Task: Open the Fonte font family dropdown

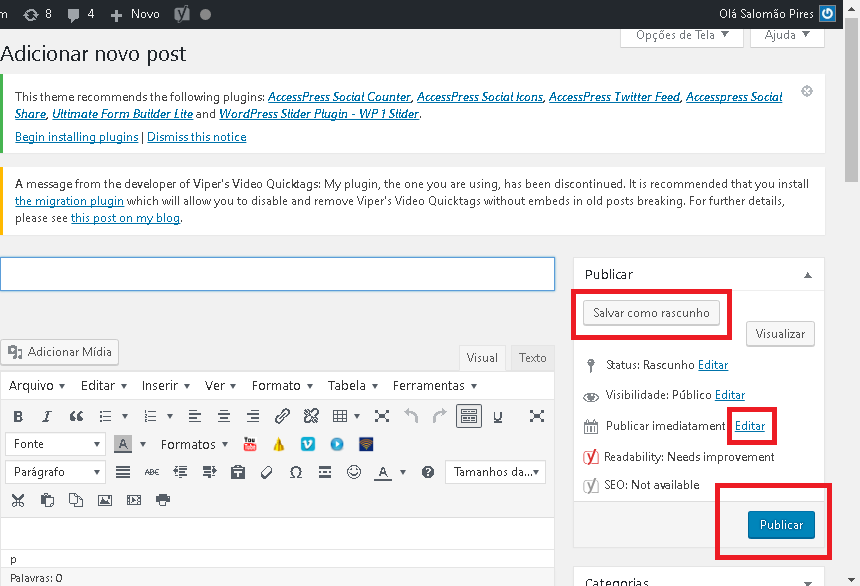Action: [x=55, y=444]
